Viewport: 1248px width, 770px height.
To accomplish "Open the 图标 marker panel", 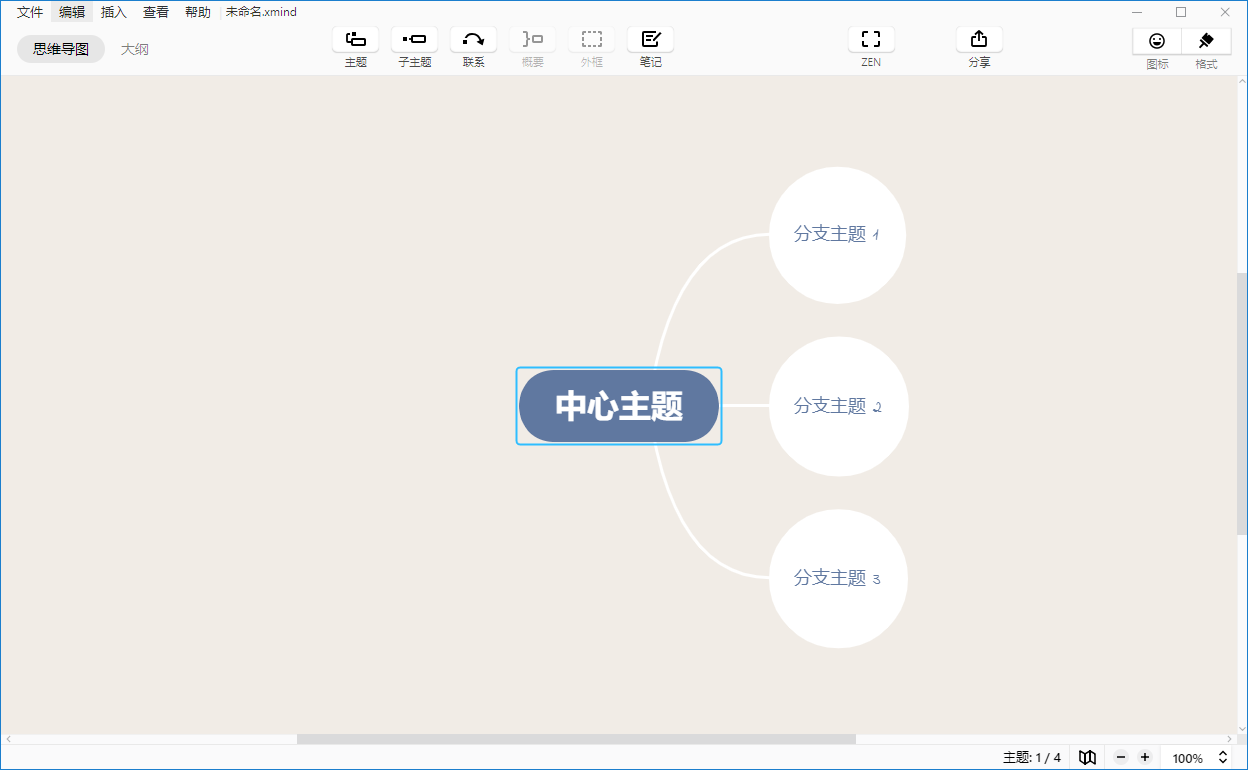I will (1157, 41).
